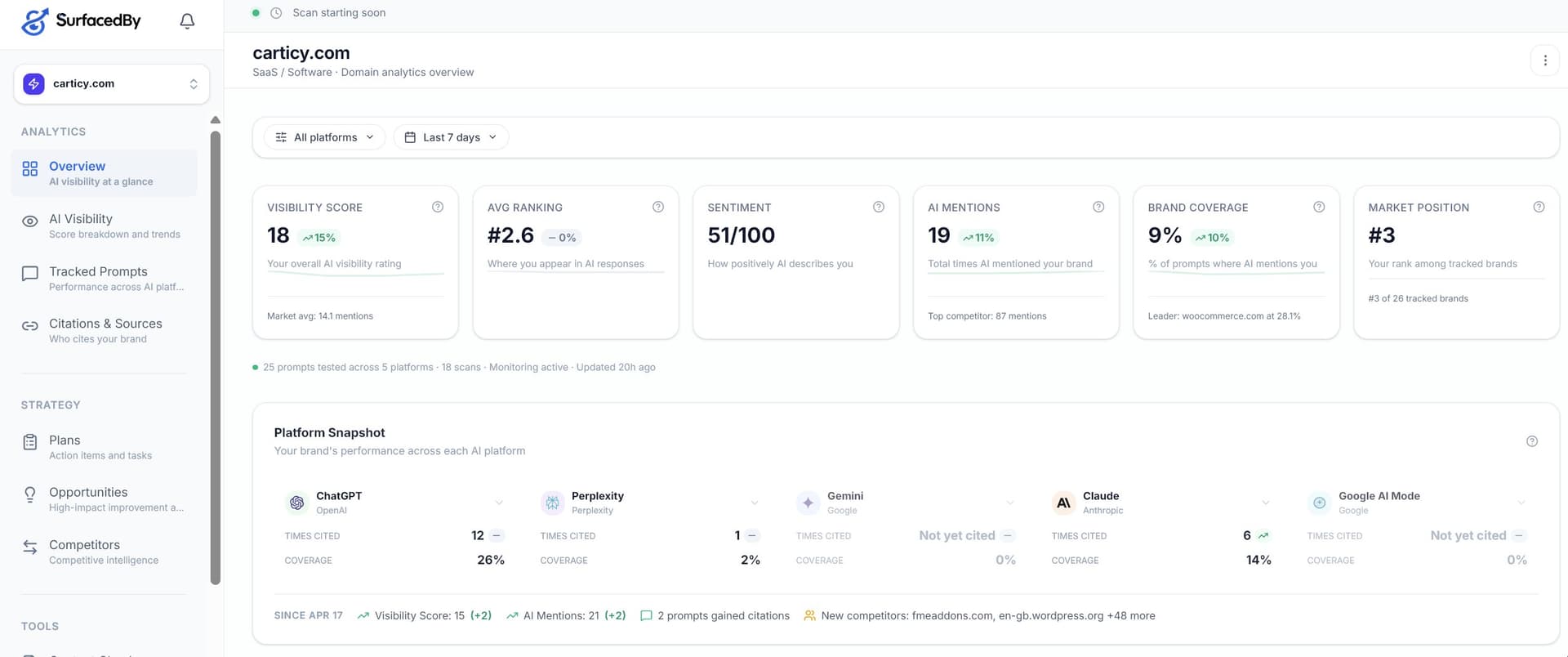
Task: Expand the Perplexity platform details chevron
Action: [755, 503]
